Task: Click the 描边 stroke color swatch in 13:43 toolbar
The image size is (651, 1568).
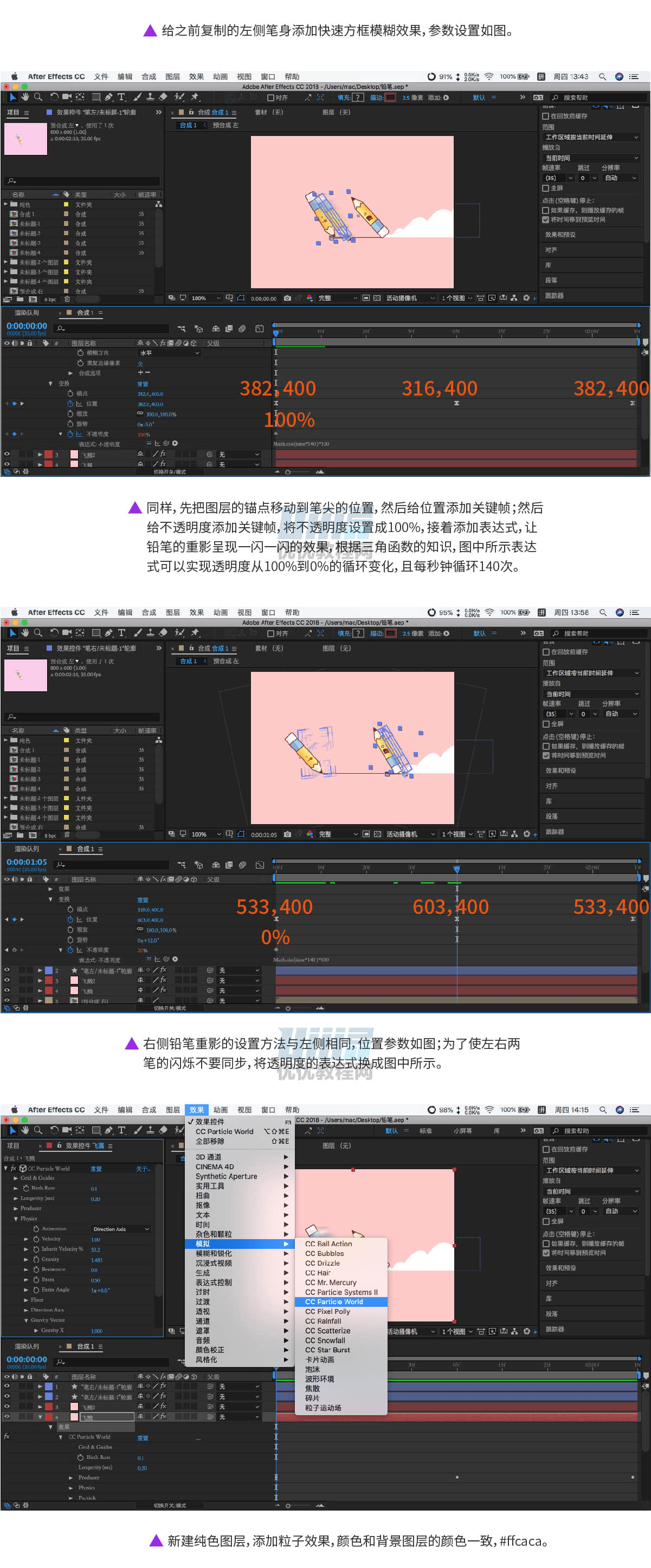Action: (x=390, y=98)
